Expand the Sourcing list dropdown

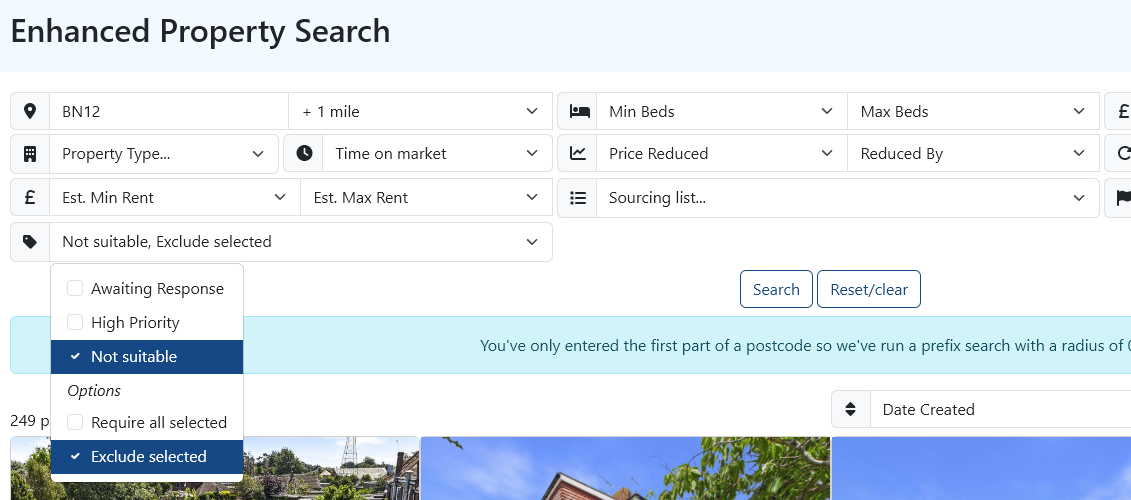coord(848,198)
